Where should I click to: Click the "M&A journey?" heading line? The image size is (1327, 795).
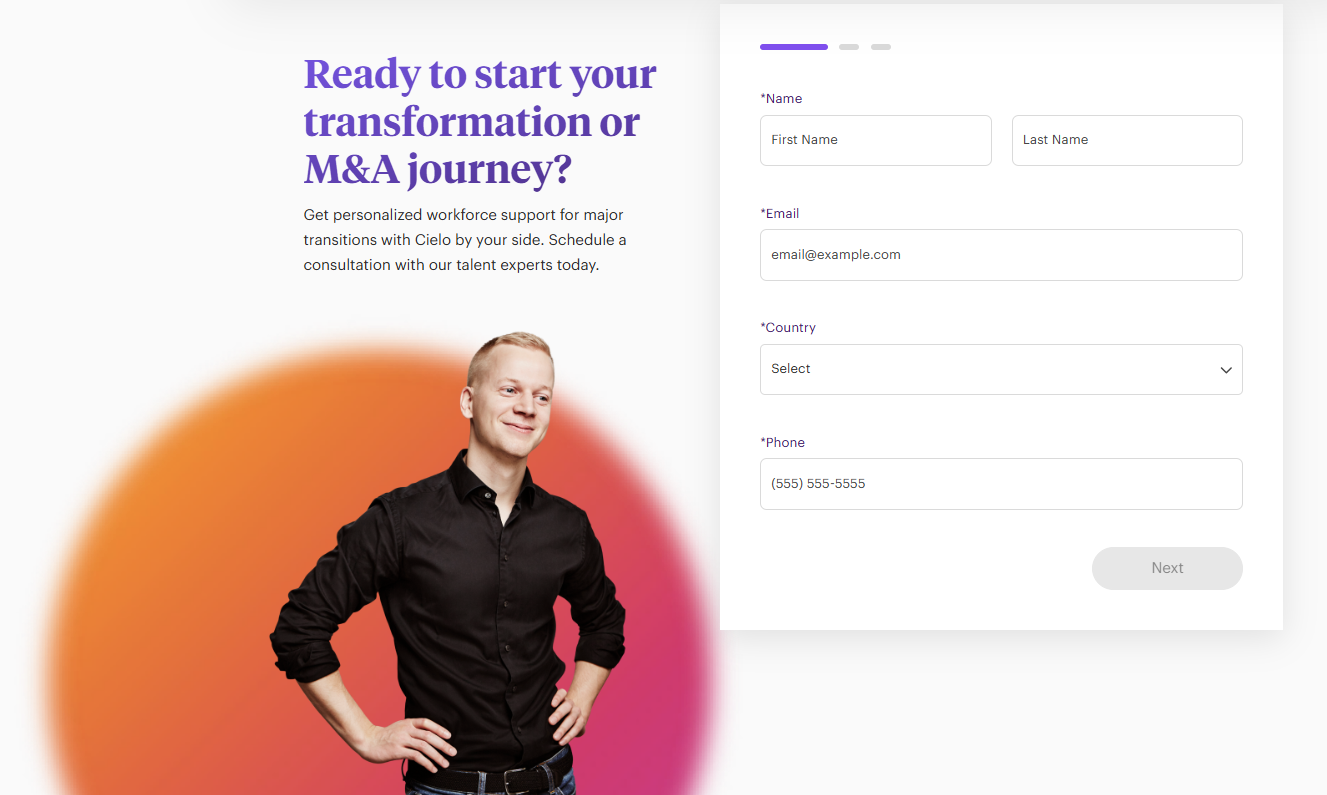point(438,170)
